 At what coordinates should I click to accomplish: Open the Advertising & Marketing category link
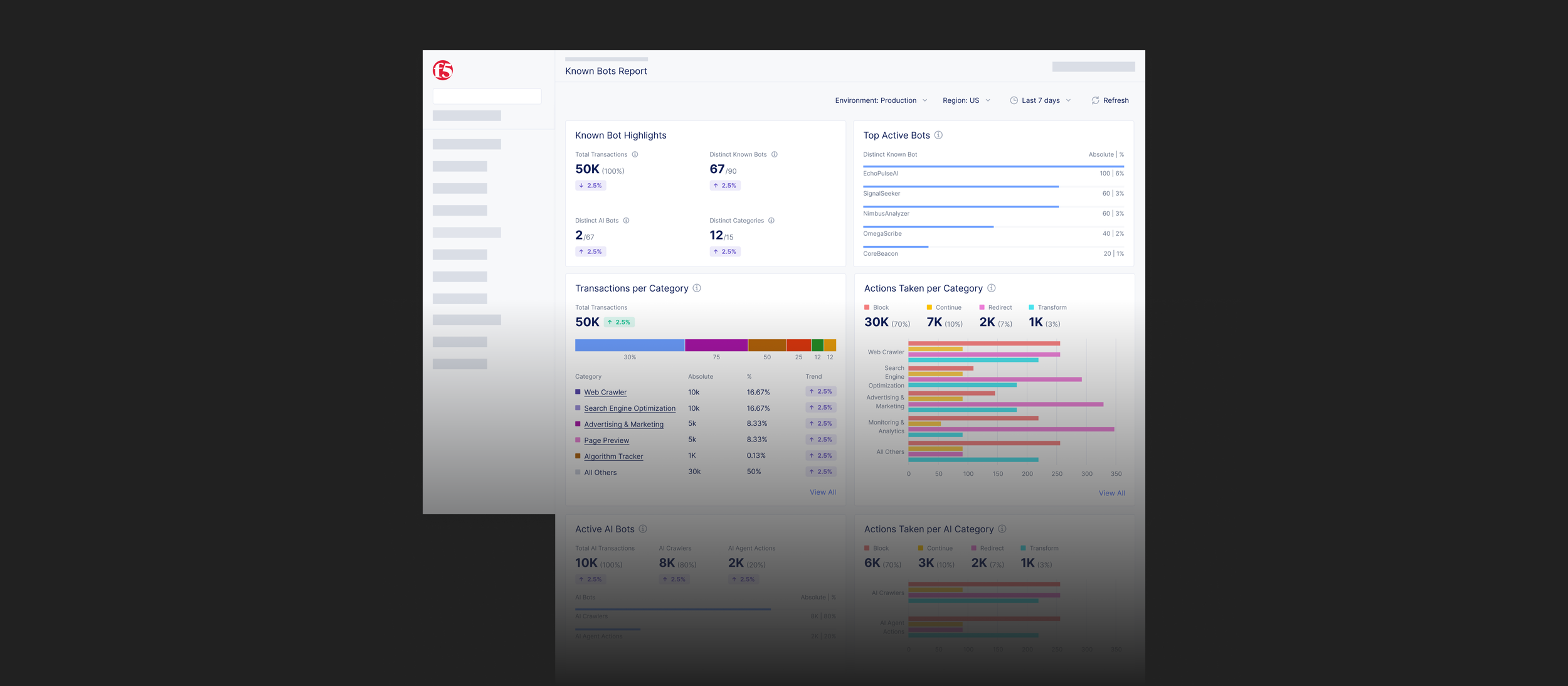(x=623, y=425)
